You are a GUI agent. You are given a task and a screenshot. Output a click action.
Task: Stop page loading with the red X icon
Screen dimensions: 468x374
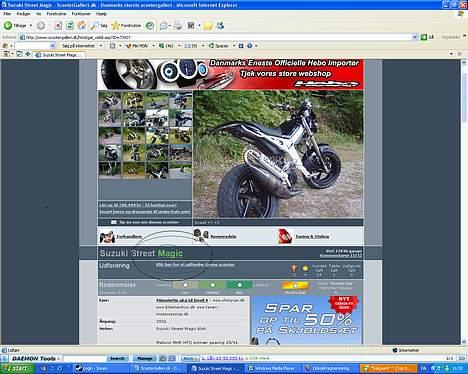[58, 25]
